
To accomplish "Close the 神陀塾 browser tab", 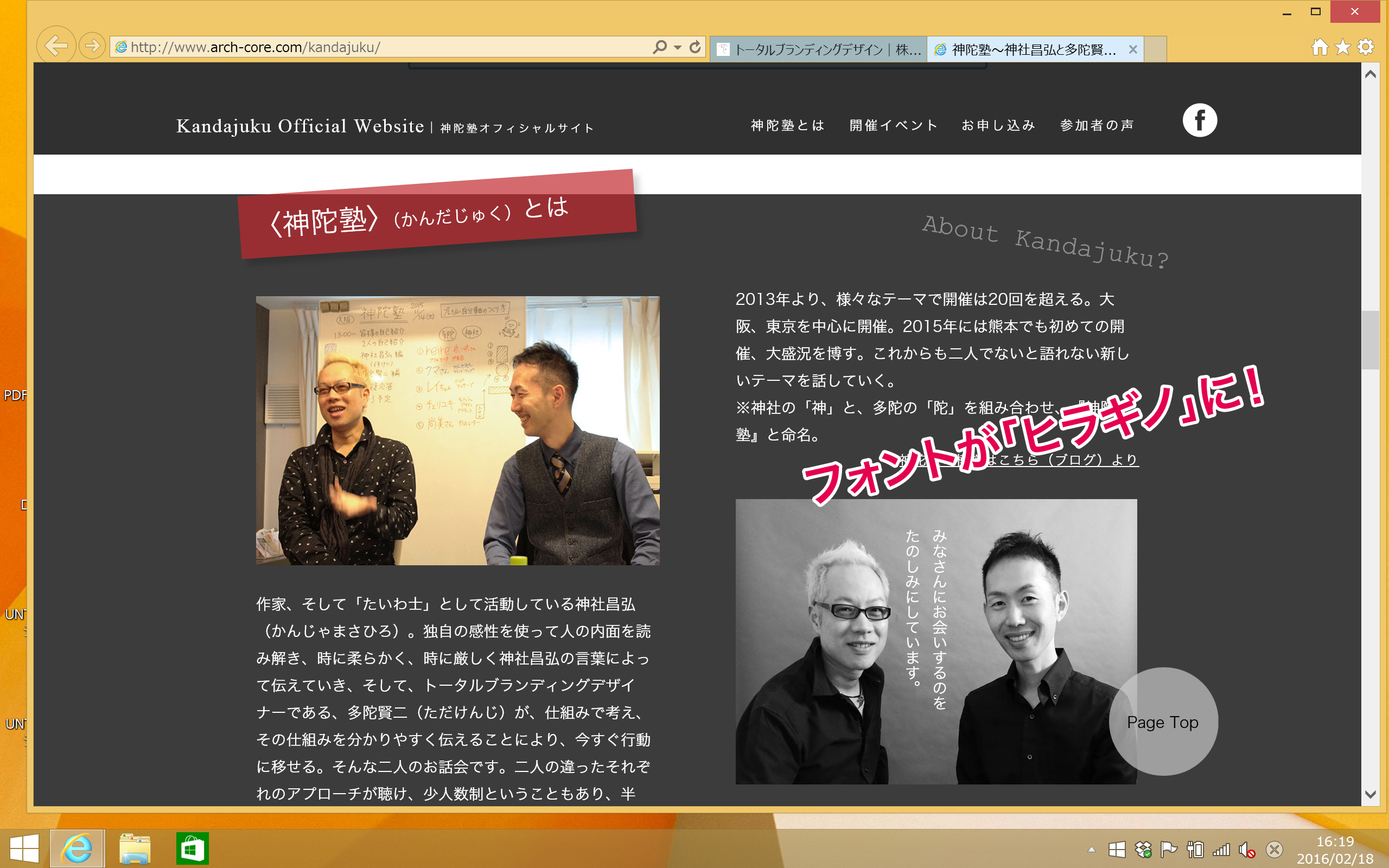I will [x=1133, y=50].
